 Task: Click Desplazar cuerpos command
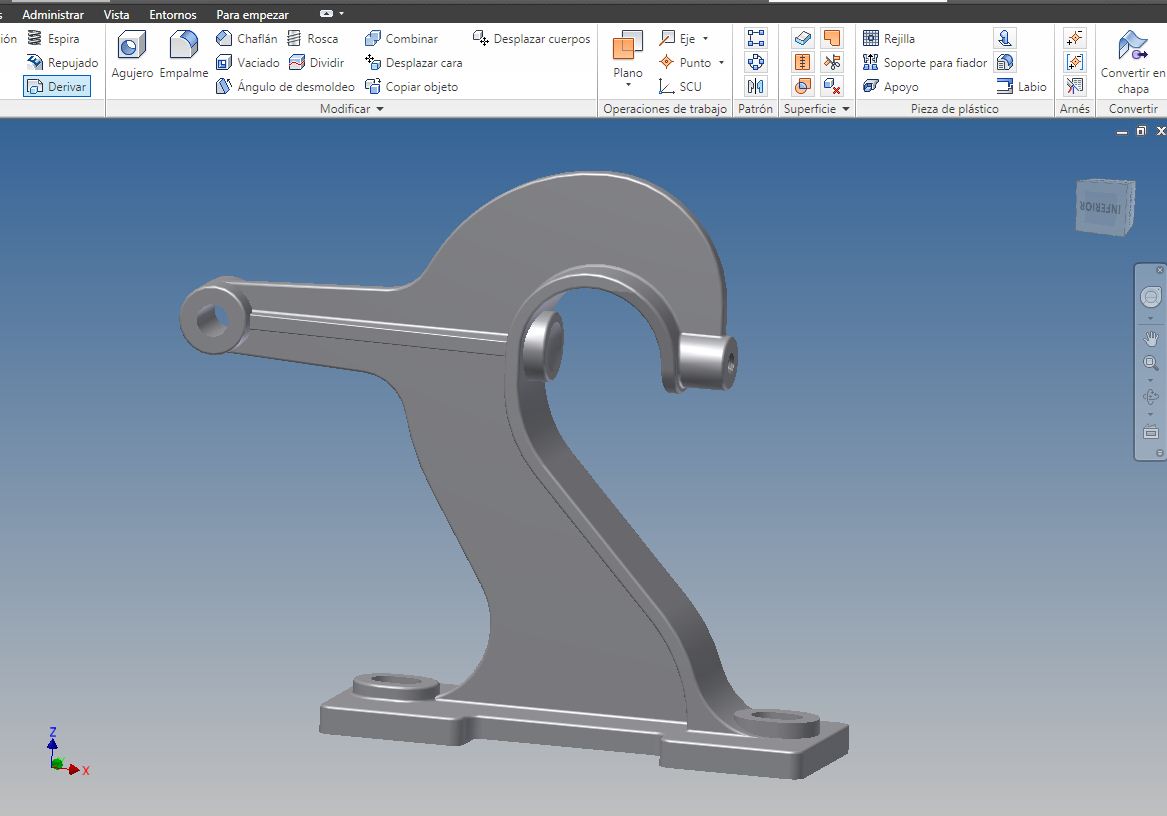pos(532,39)
